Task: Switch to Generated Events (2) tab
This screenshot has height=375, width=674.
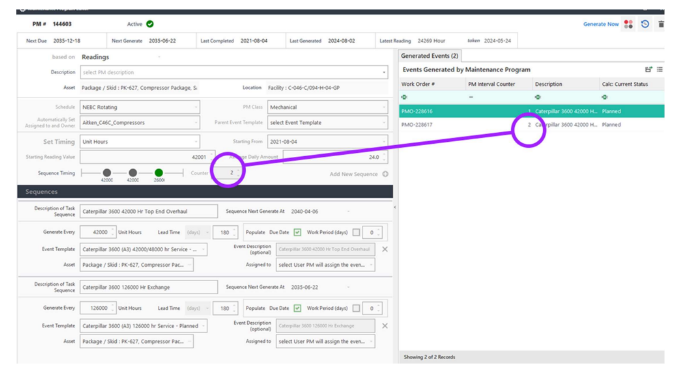Action: click(x=429, y=56)
